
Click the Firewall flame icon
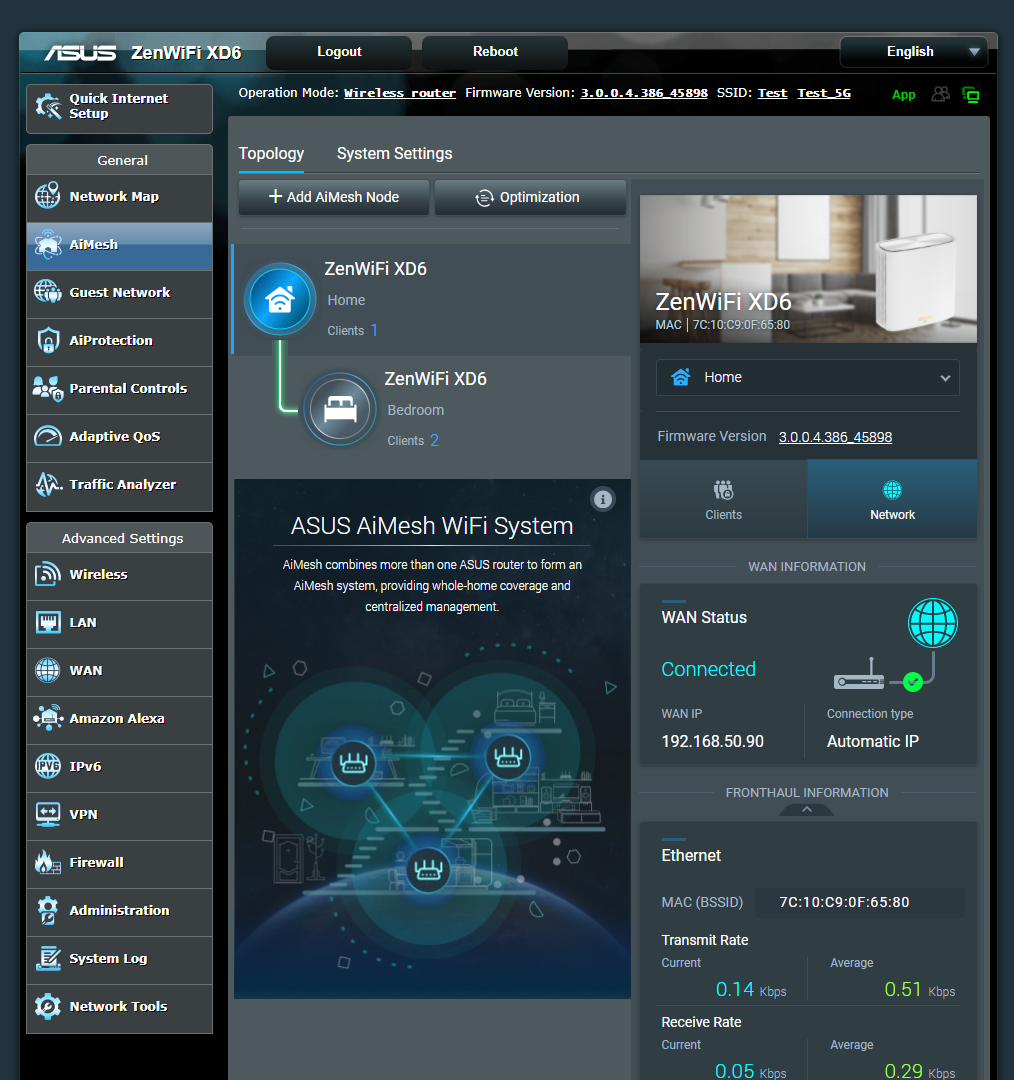tap(48, 862)
